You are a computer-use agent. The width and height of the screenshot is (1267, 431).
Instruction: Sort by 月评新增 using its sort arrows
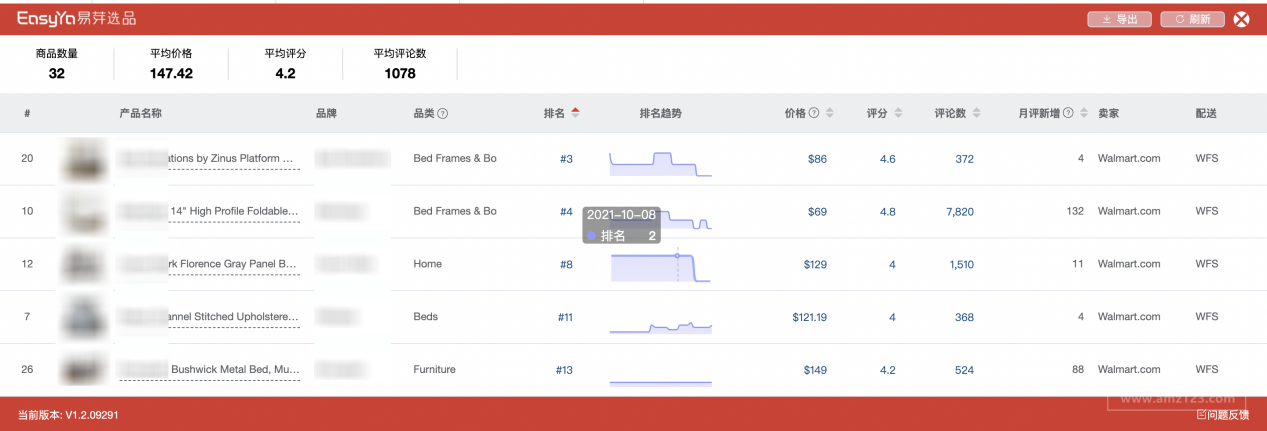[x=1084, y=113]
